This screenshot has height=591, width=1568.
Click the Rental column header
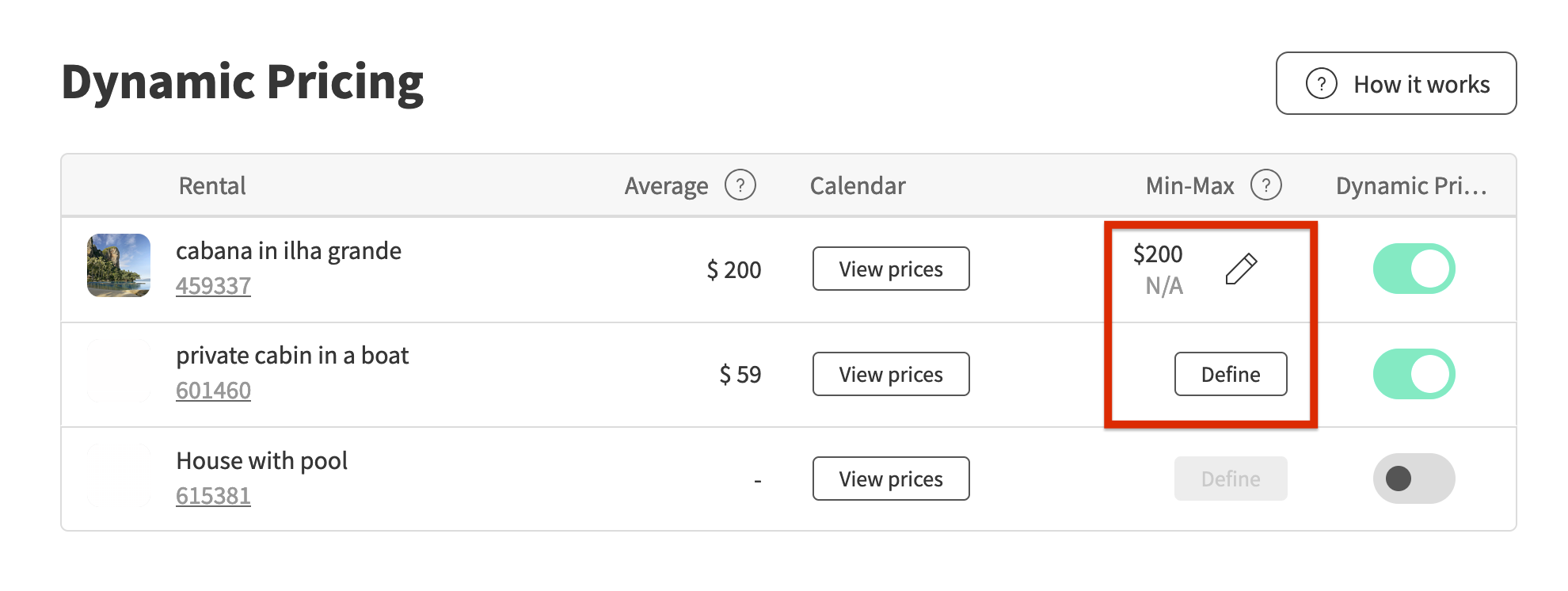point(212,186)
